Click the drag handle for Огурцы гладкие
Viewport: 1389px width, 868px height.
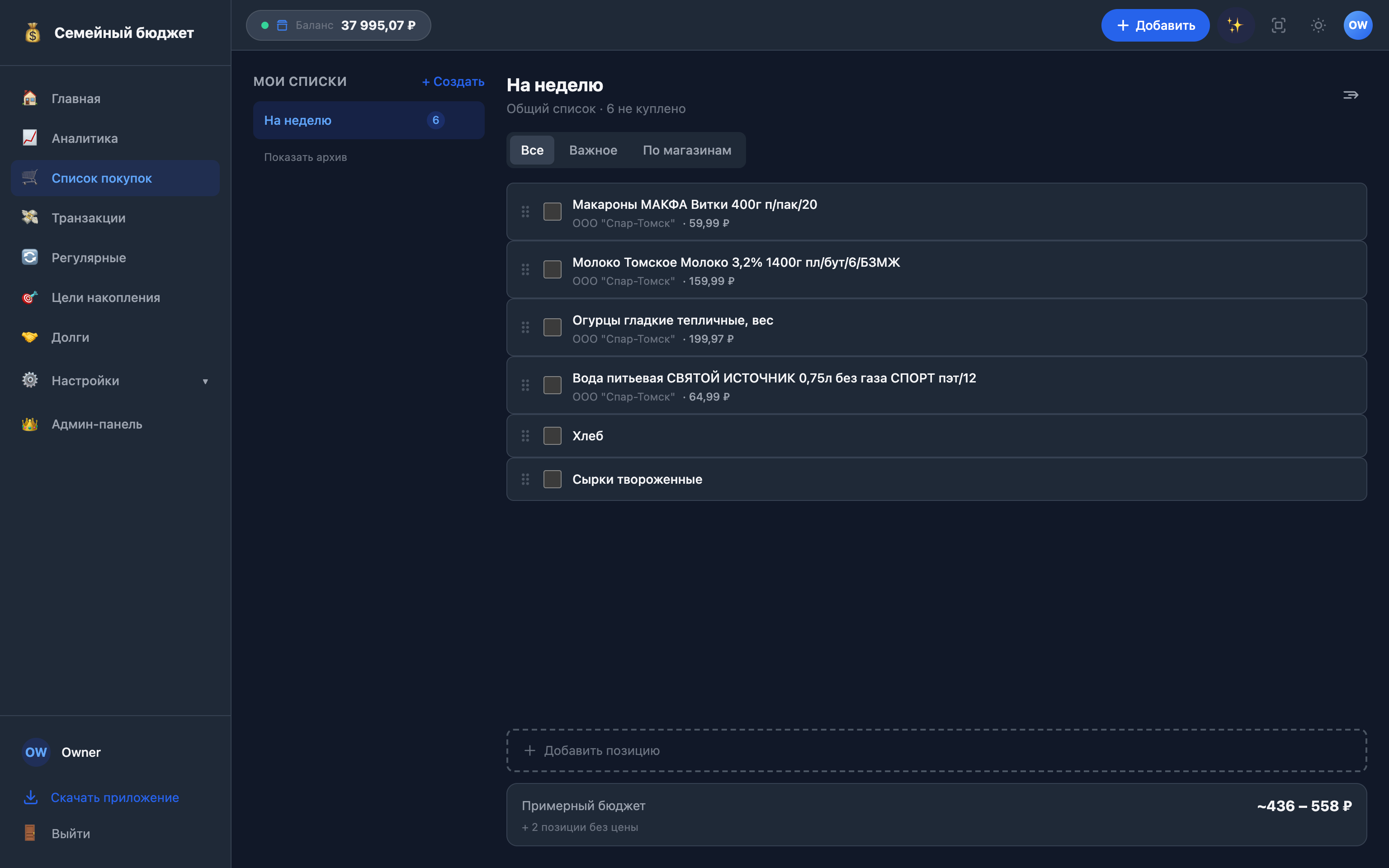coord(525,327)
